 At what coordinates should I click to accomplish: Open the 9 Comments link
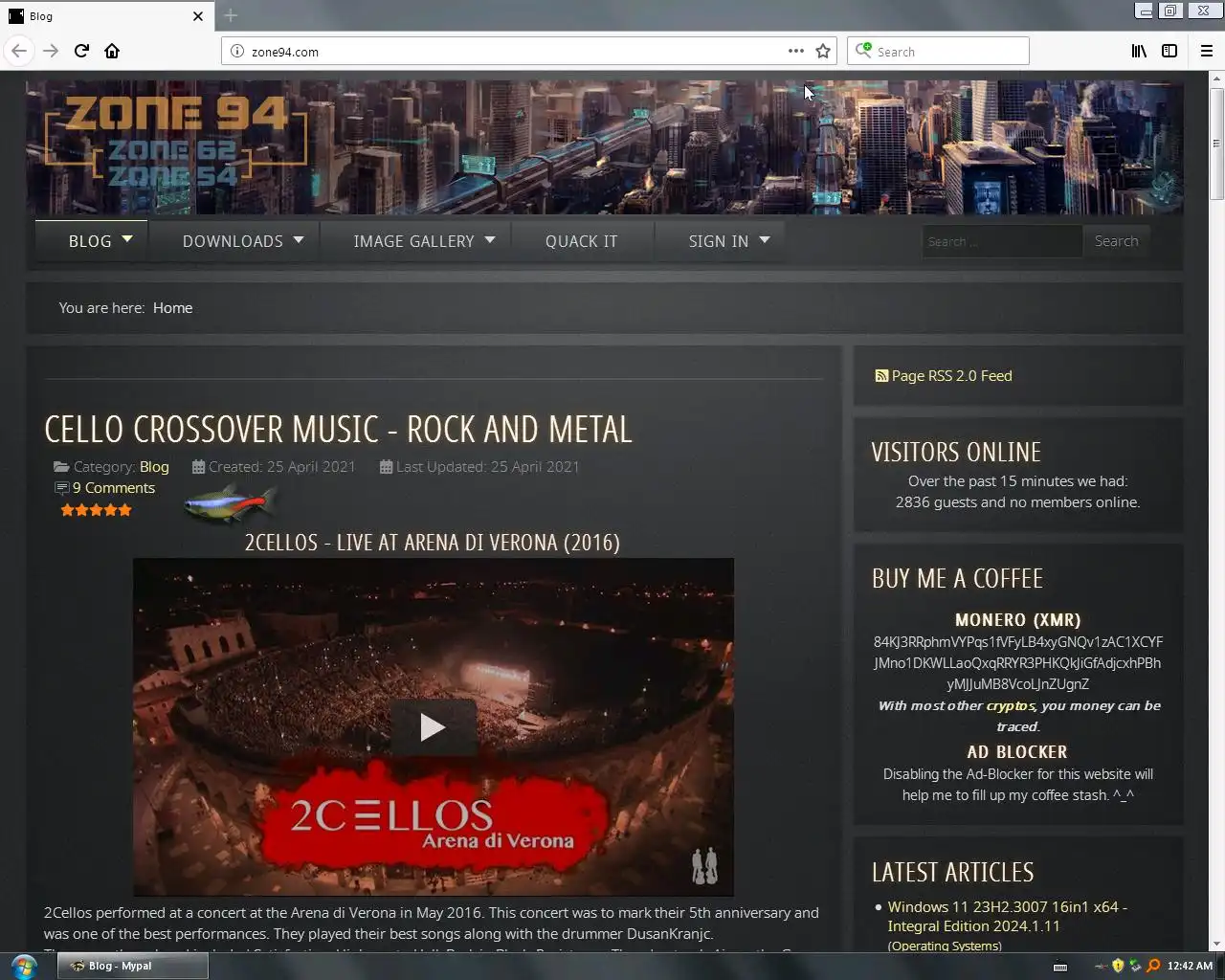[x=113, y=488]
